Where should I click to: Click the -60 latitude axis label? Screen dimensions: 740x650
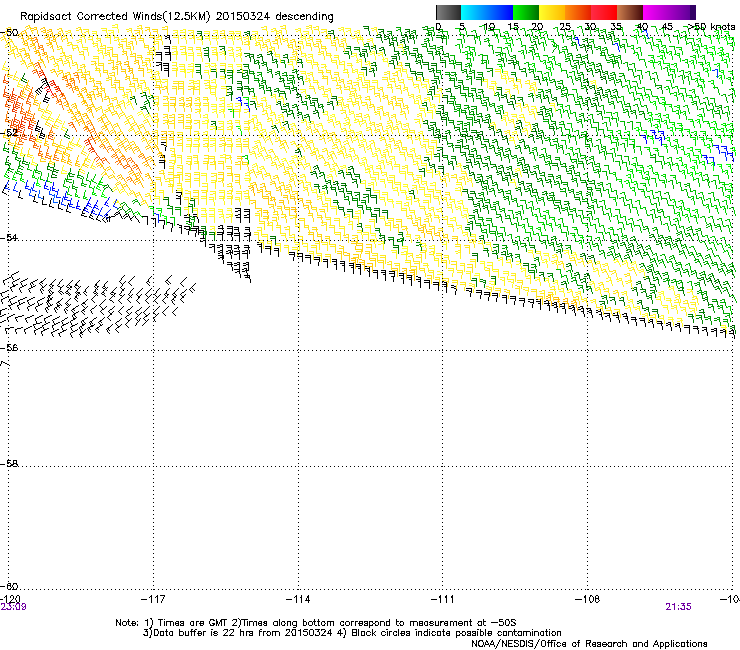click(x=10, y=586)
